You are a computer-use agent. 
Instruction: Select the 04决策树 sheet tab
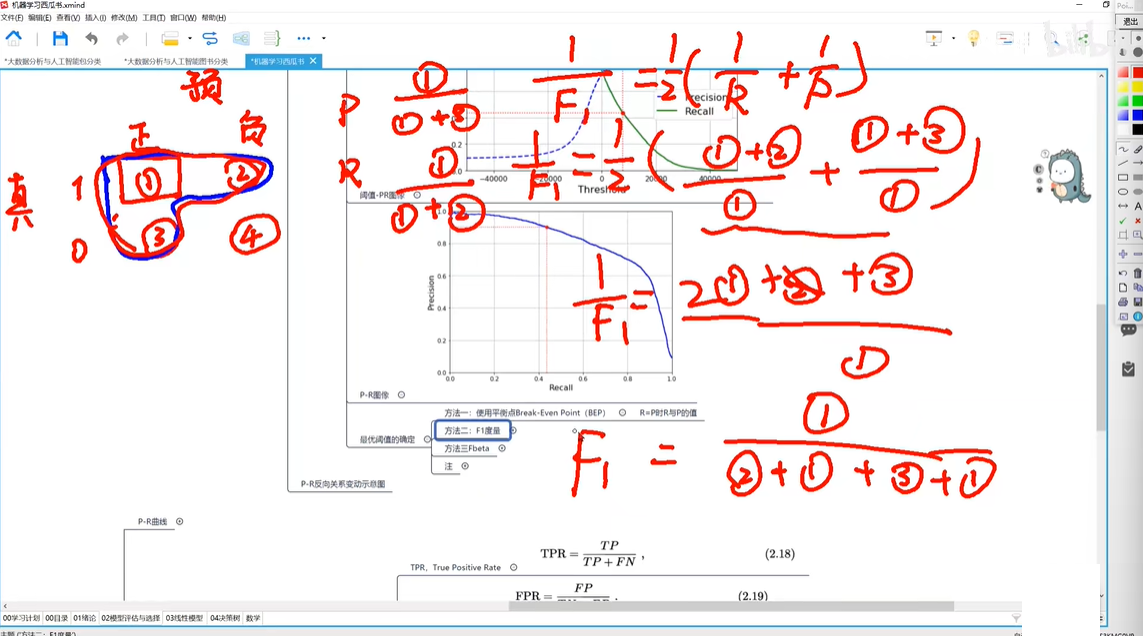(x=225, y=618)
